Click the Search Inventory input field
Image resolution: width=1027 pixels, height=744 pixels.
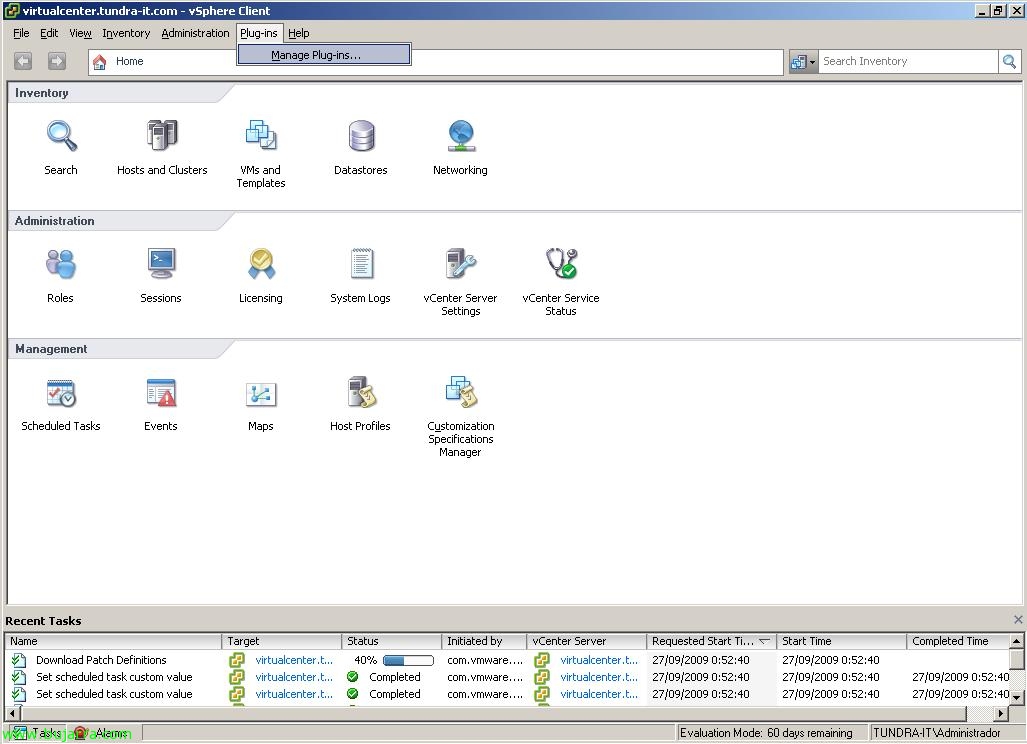(905, 62)
